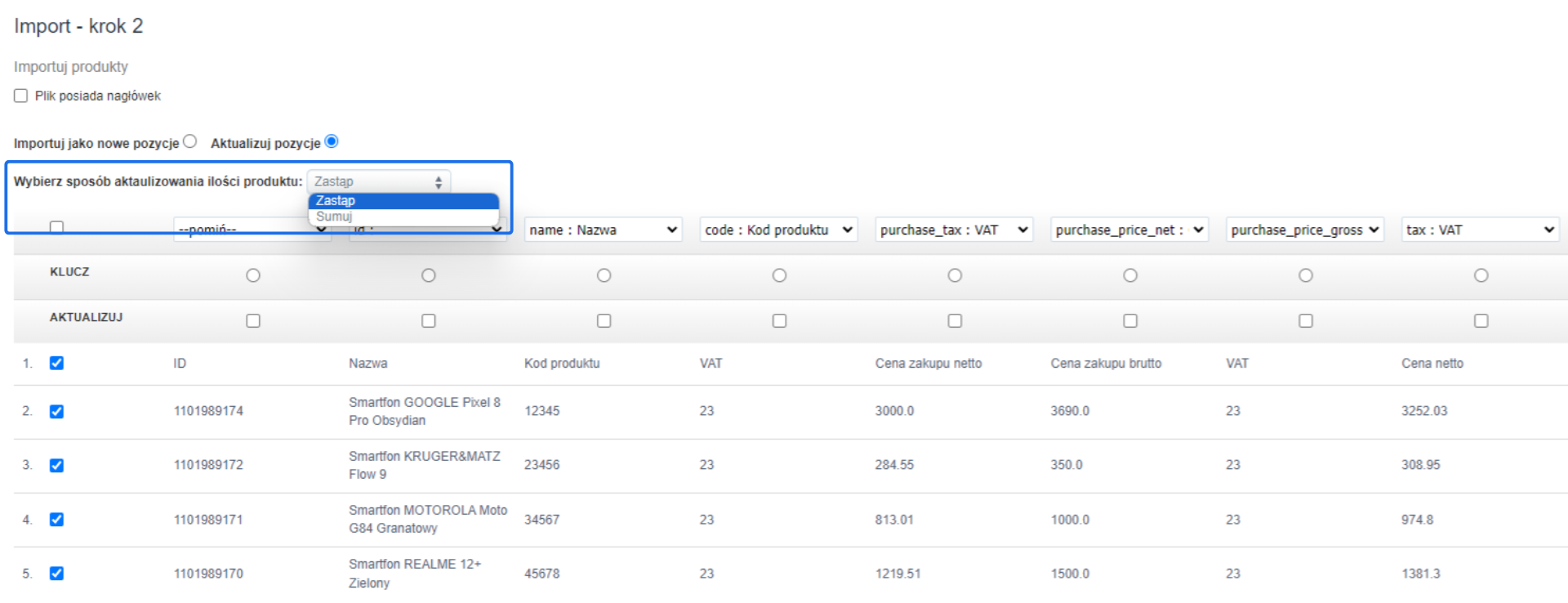Set KLUCZ radio for code column
This screenshot has width=1568, height=603.
coord(779,275)
